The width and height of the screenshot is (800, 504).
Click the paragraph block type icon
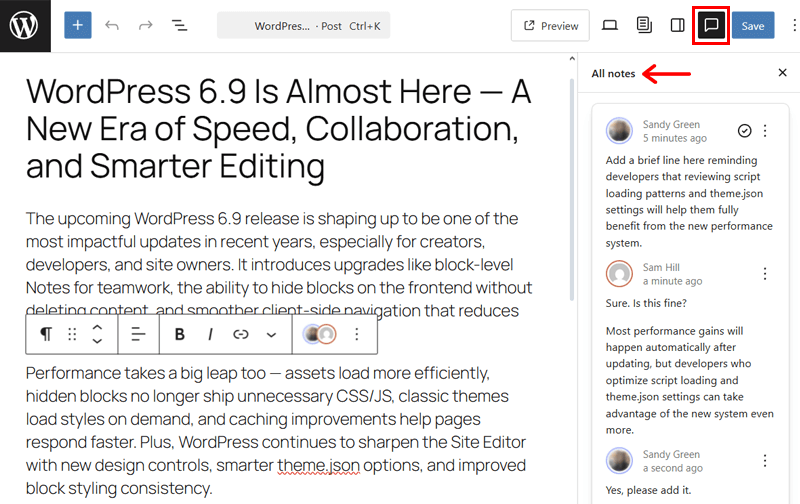point(46,334)
